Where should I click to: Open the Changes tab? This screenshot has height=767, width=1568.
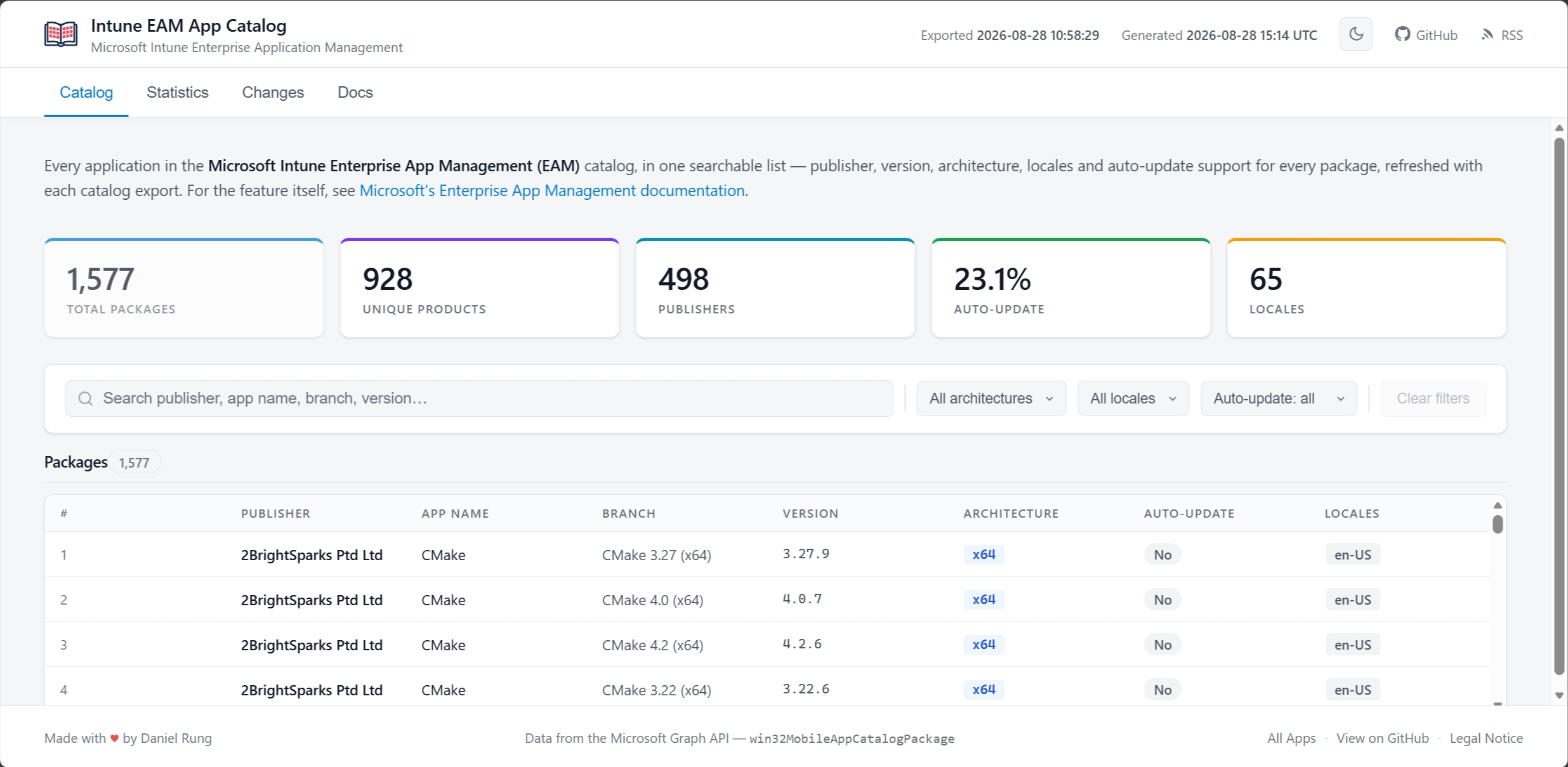click(273, 93)
